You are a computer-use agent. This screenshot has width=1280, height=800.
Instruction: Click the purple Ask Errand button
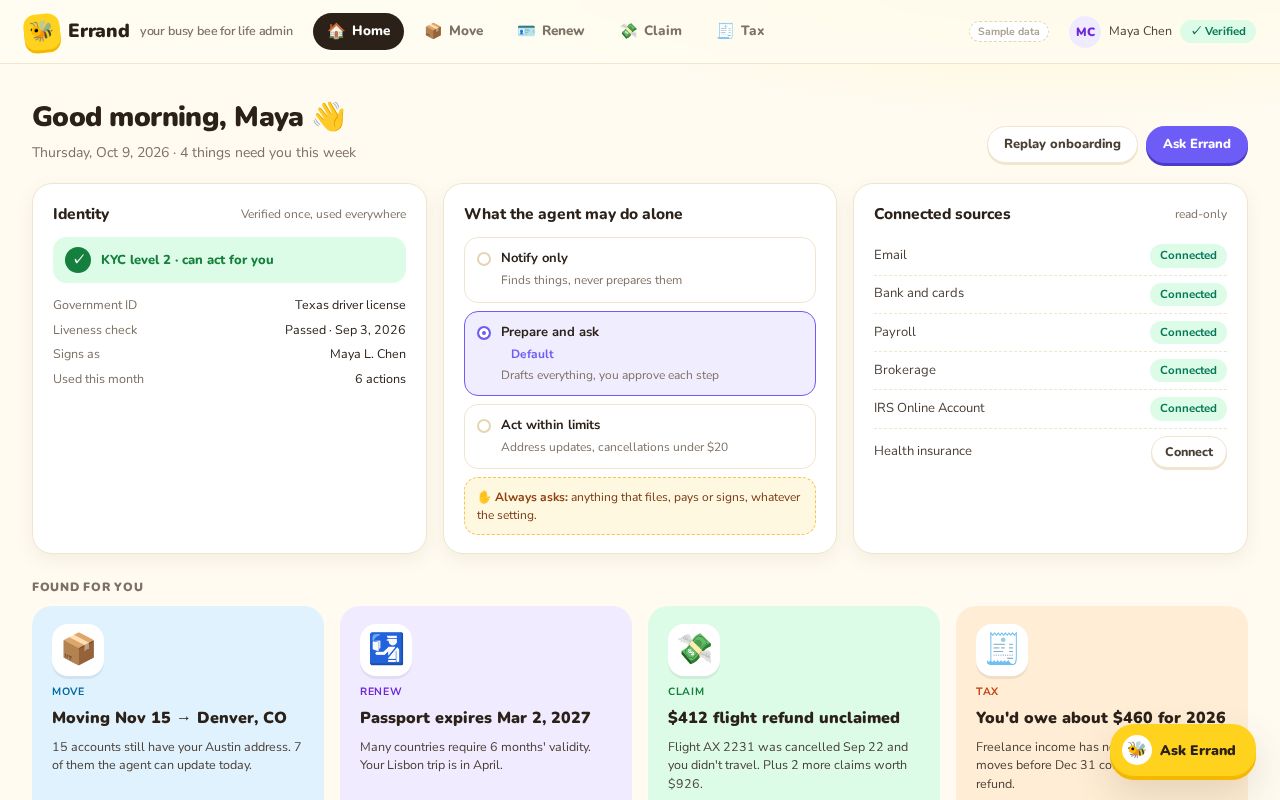pos(1197,144)
